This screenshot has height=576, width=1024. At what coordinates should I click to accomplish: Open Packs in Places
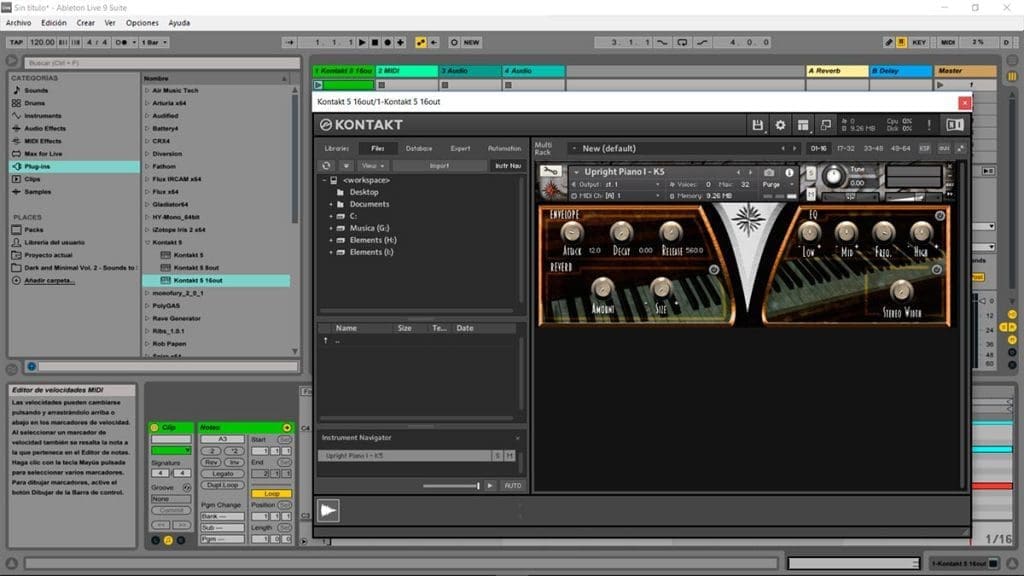[33, 230]
